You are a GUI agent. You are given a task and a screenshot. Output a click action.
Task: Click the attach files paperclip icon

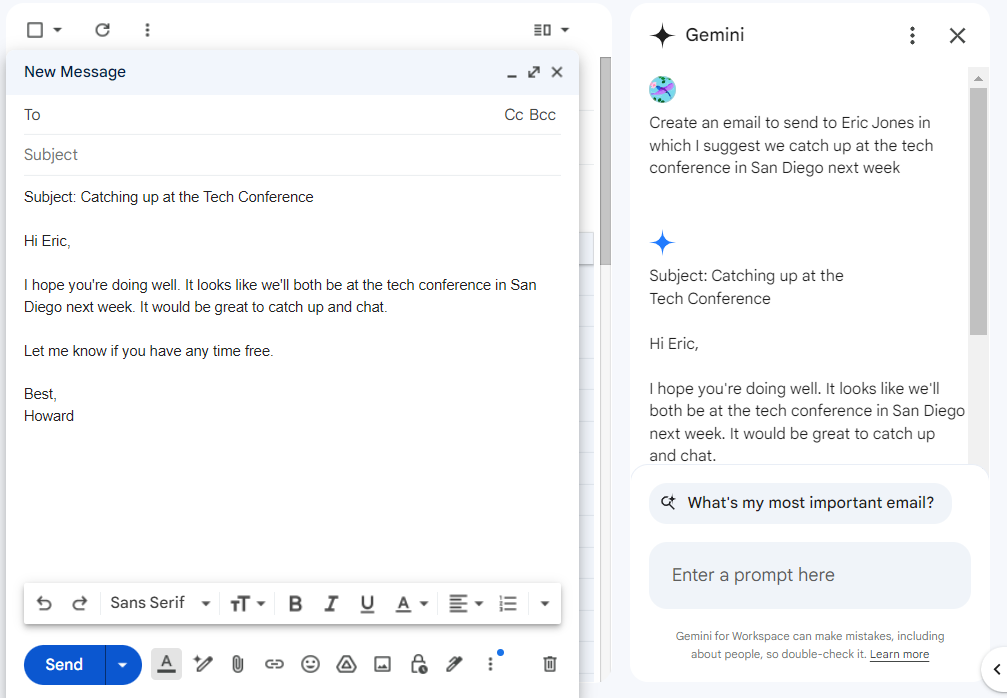(x=238, y=664)
